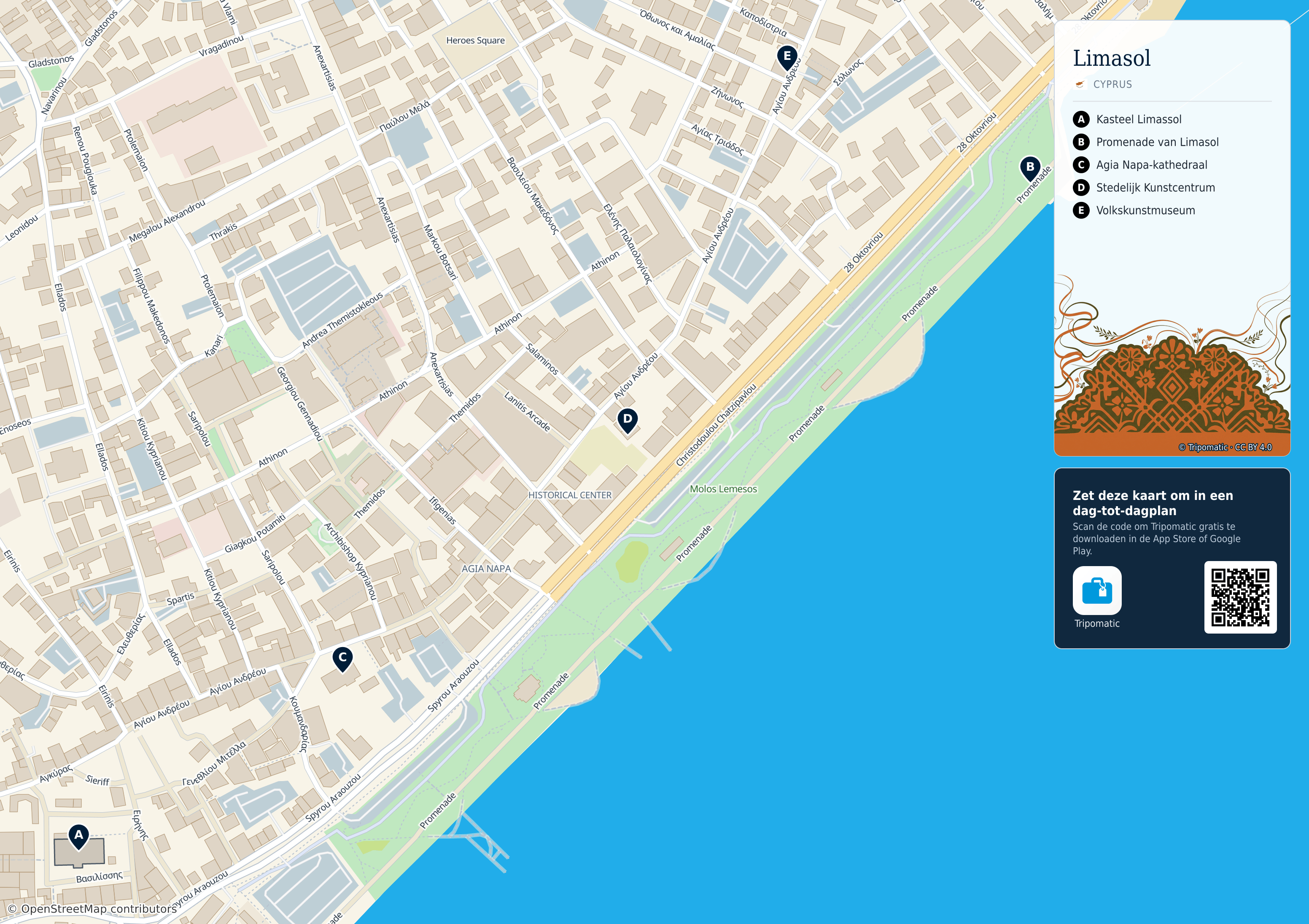This screenshot has width=1309, height=924.
Task: Select Promenade van Limasol in the legend
Action: pos(1157,142)
